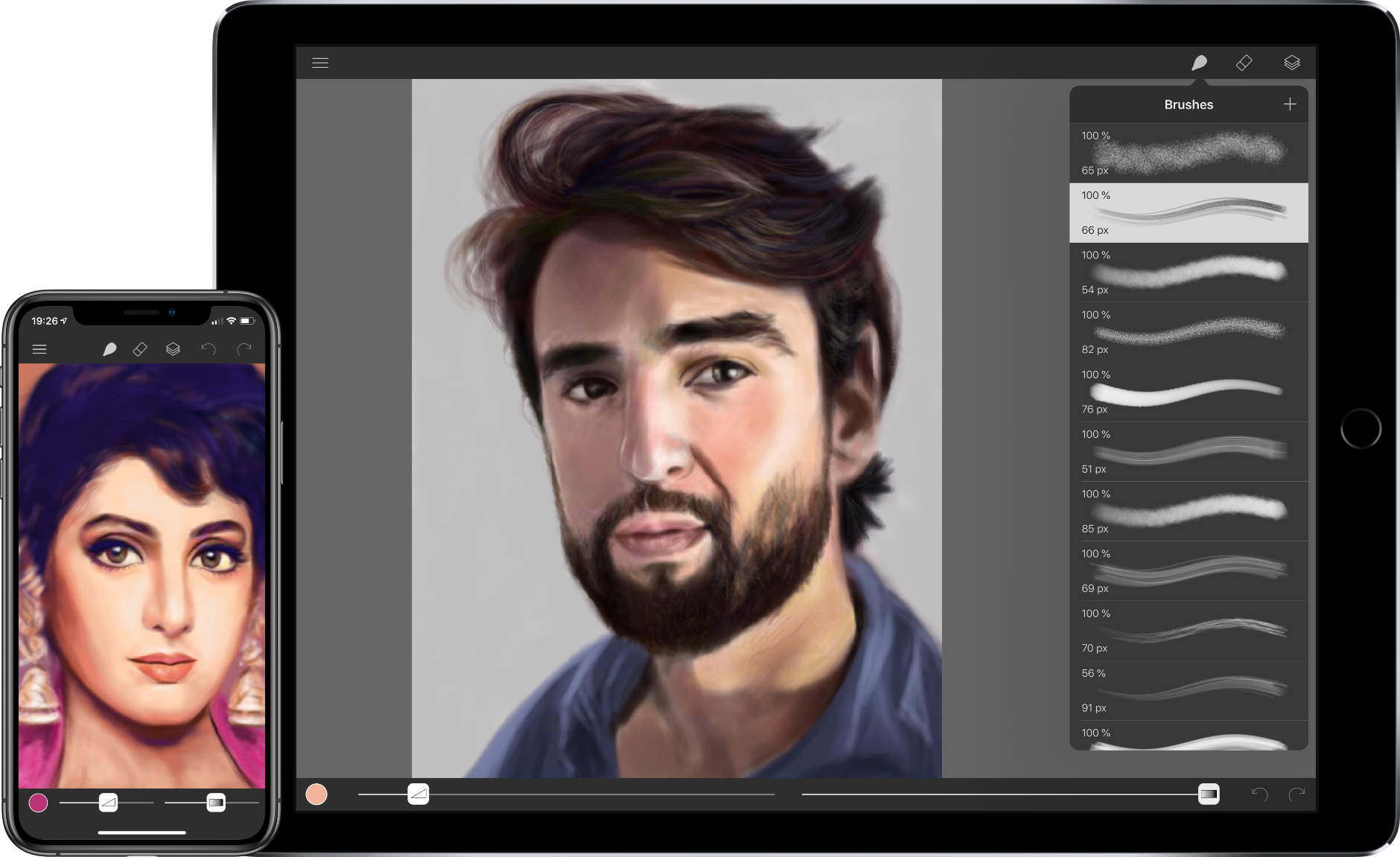Open the hamburger menu on the iPhone
Image resolution: width=1400 pixels, height=857 pixels.
(x=40, y=349)
